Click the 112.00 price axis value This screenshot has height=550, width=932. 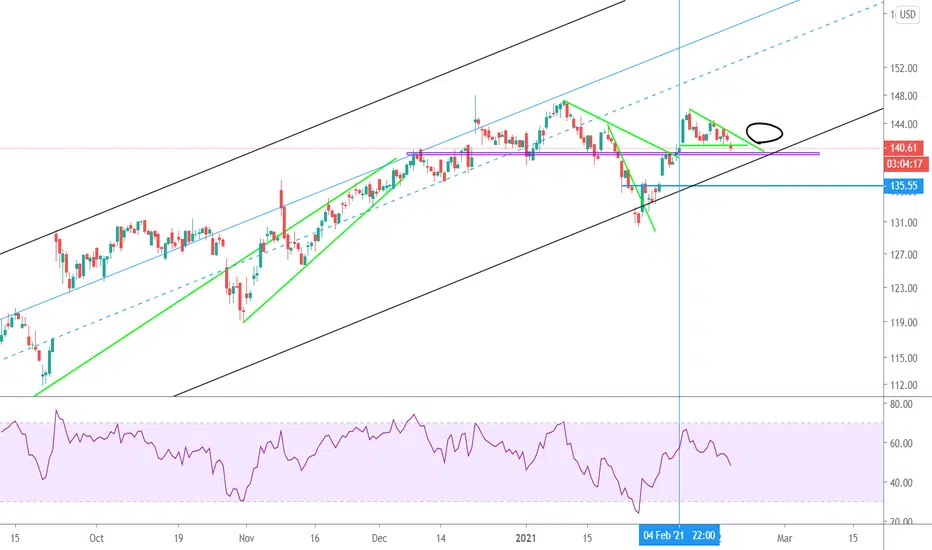pyautogui.click(x=904, y=385)
